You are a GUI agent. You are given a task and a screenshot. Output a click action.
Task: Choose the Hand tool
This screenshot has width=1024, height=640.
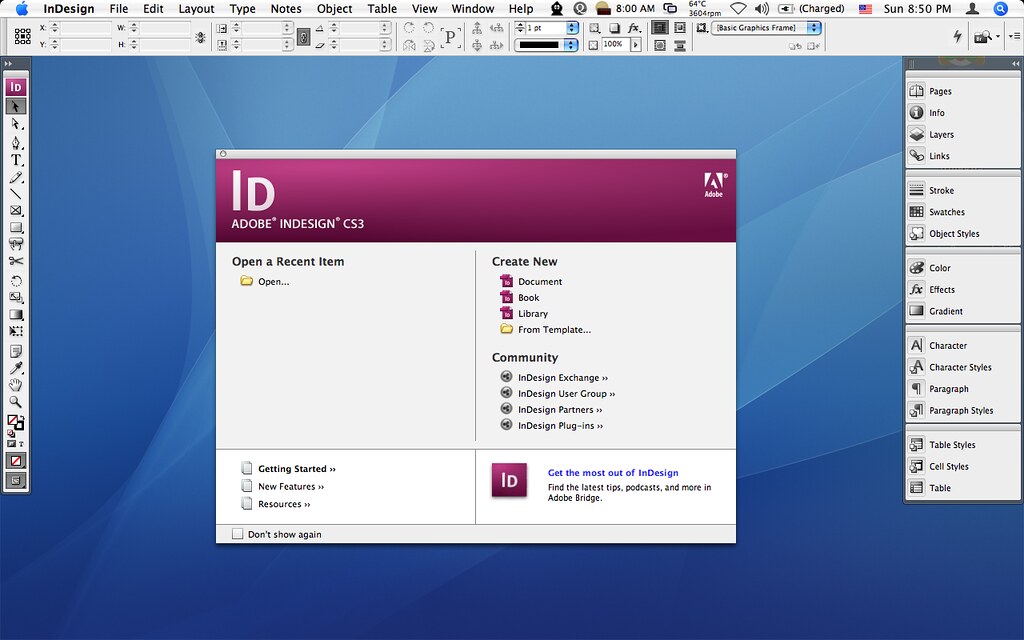click(x=16, y=385)
